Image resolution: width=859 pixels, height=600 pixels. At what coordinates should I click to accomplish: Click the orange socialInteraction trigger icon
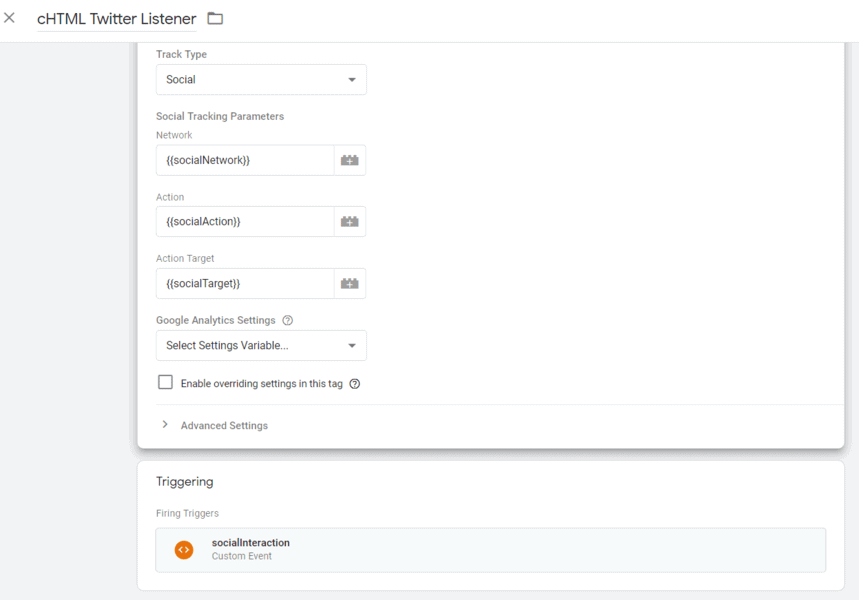pos(184,549)
